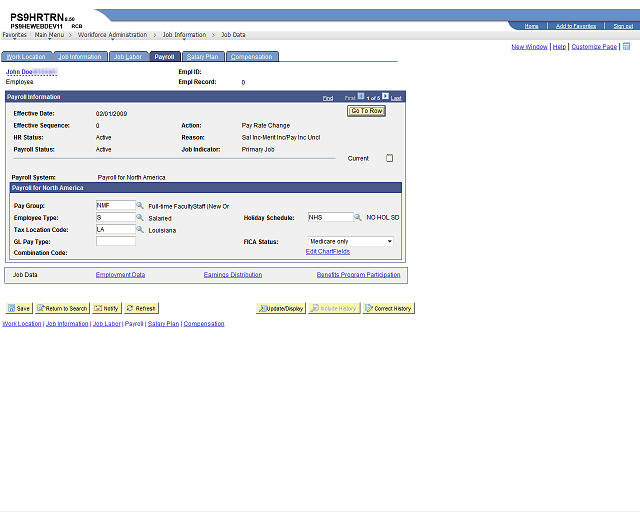Image resolution: width=640 pixels, height=512 pixels.
Task: Expand the FICA Status dropdown
Action: point(351,241)
